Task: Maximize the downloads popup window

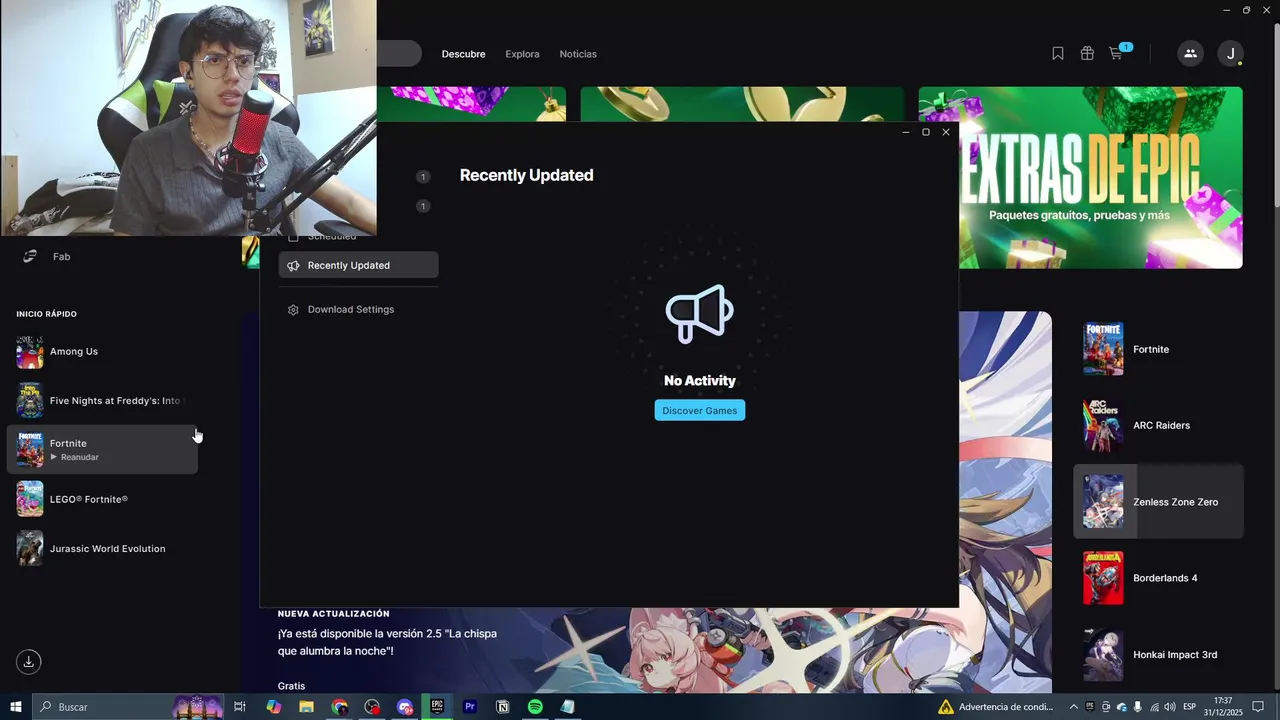Action: pyautogui.click(x=926, y=132)
